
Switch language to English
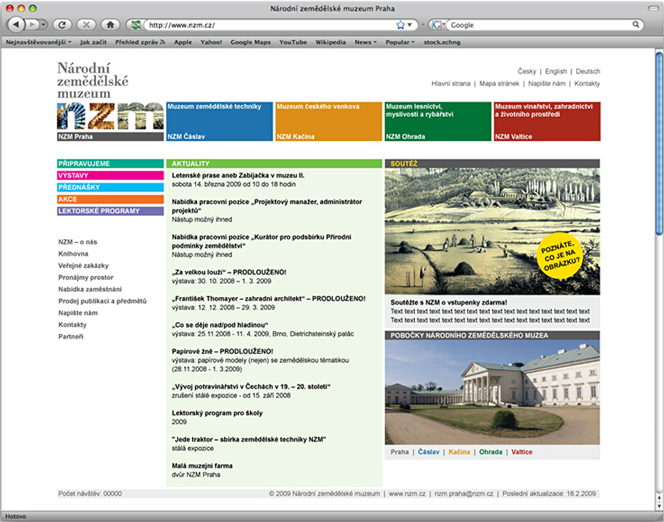556,71
